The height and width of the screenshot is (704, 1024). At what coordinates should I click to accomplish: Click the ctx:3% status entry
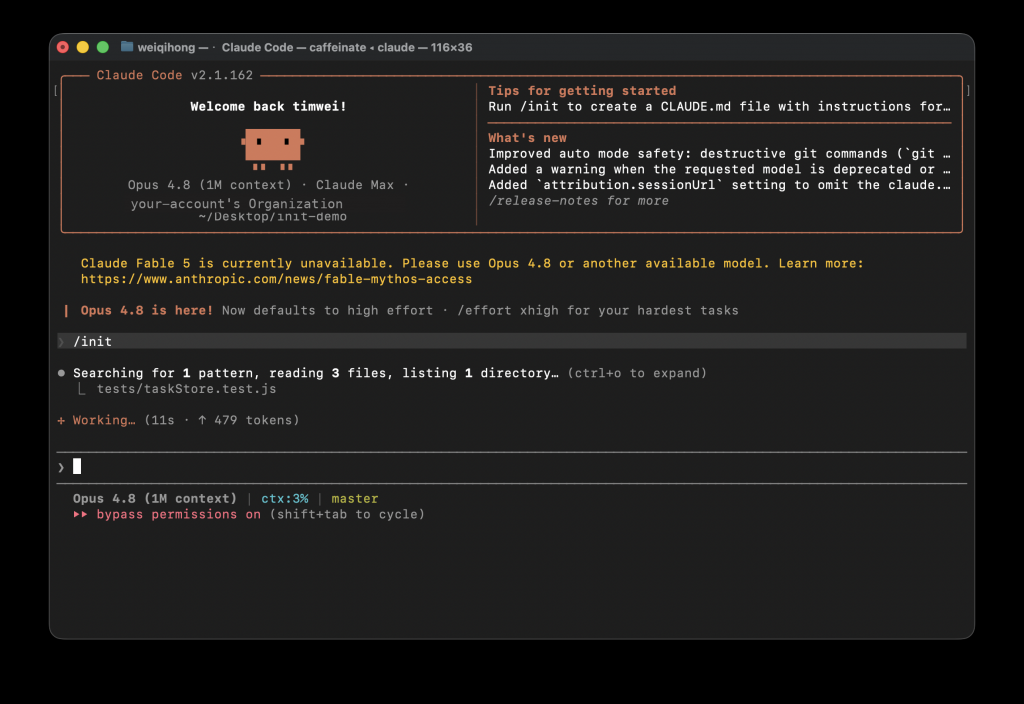(x=285, y=498)
